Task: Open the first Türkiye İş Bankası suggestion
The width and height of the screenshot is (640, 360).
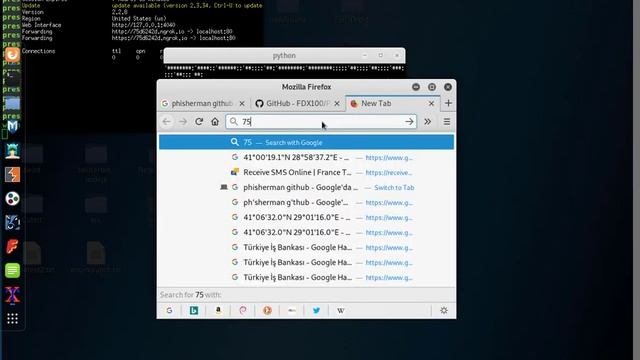Action: [x=306, y=247]
